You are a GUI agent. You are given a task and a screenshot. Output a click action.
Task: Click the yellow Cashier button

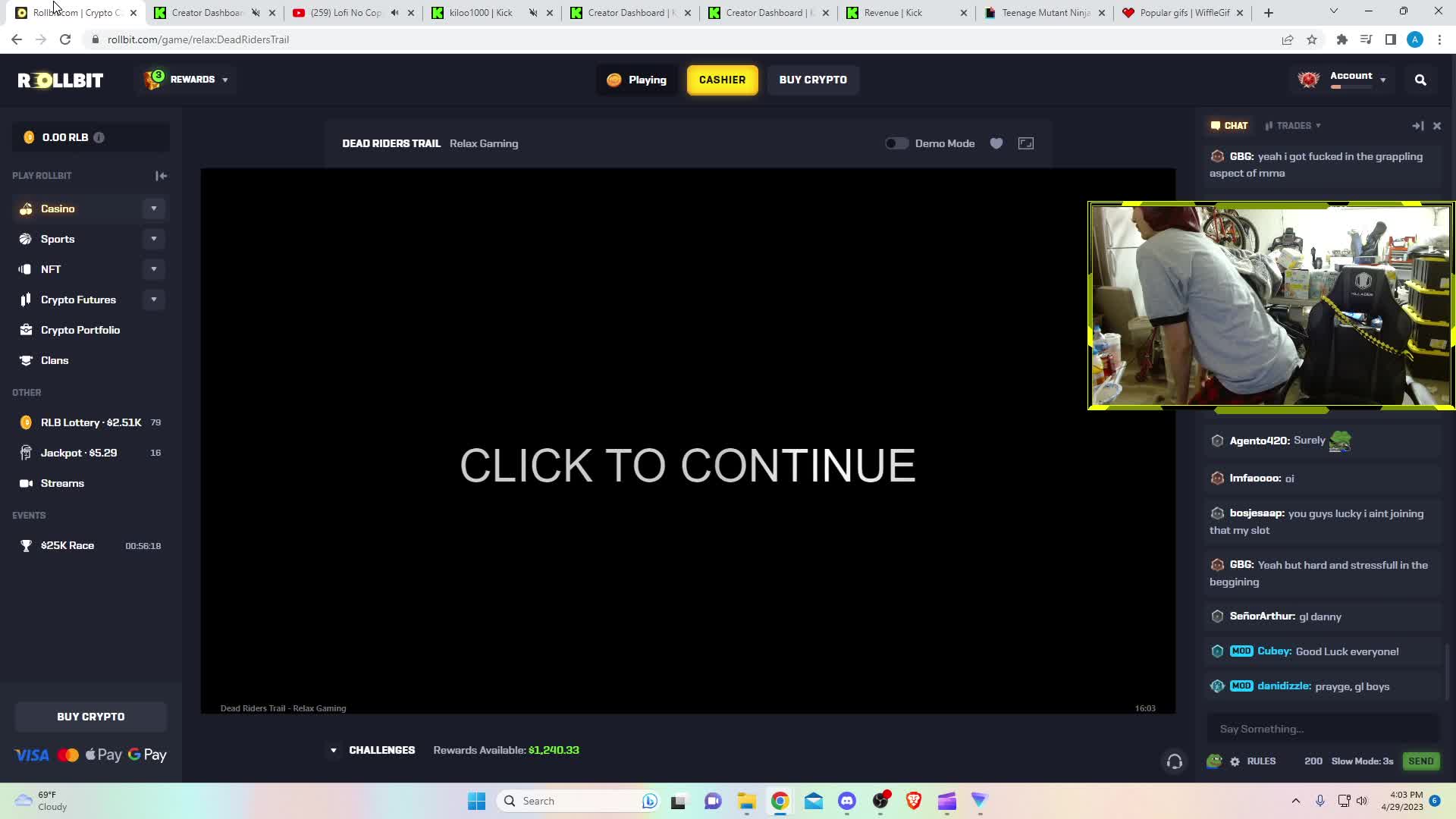pyautogui.click(x=722, y=80)
